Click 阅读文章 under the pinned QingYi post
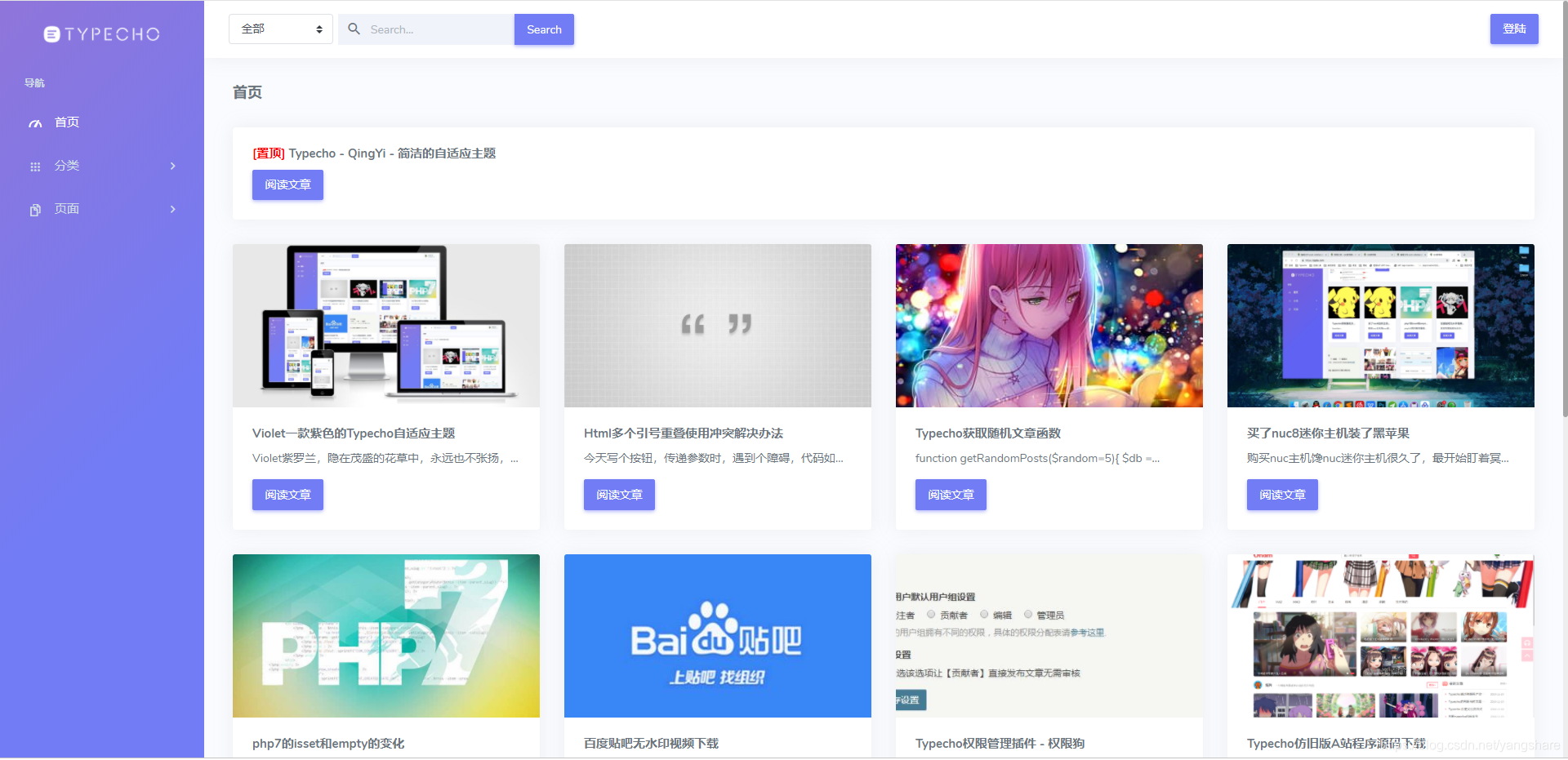Screen dimensions: 1568x760 pyautogui.click(x=287, y=184)
